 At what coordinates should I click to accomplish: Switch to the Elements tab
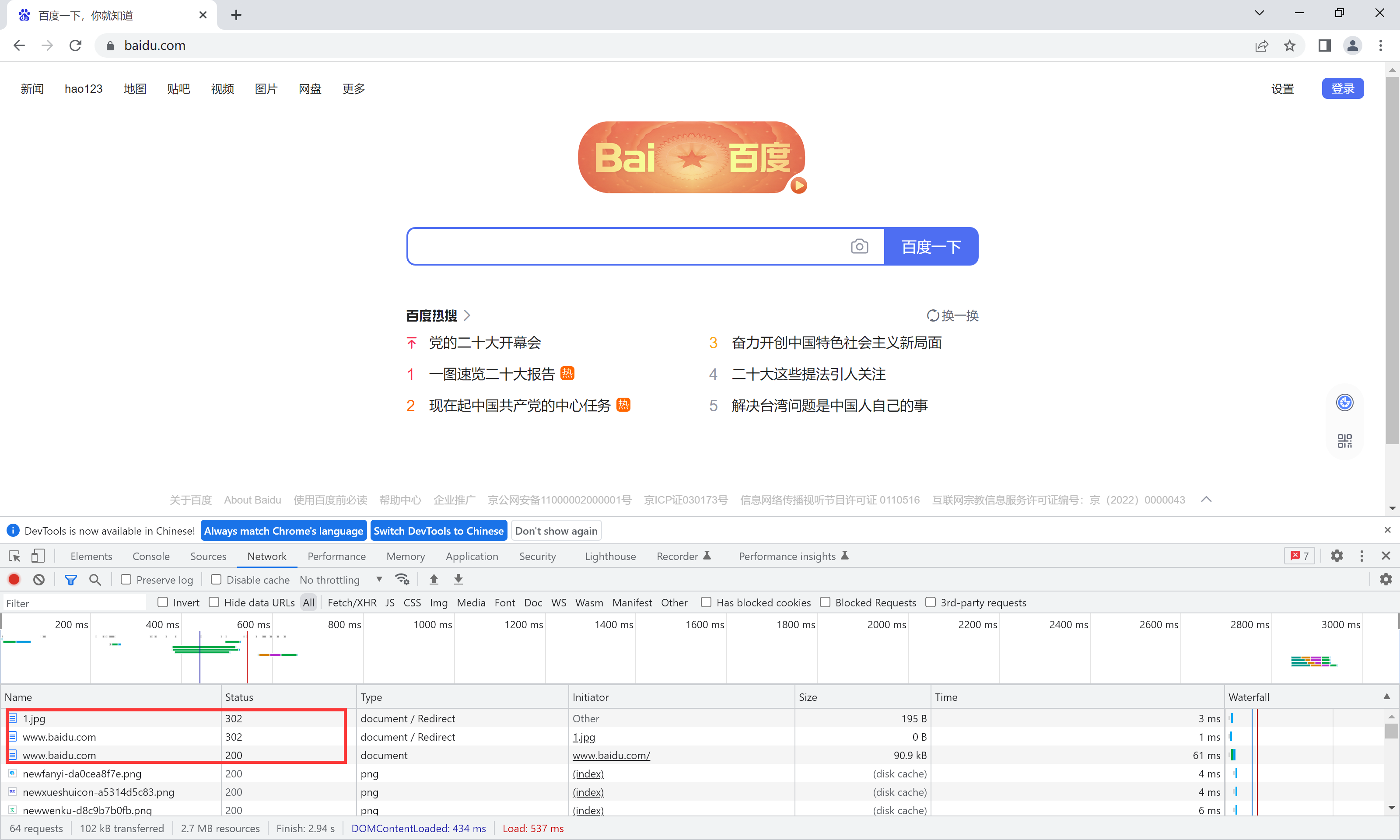click(x=91, y=556)
